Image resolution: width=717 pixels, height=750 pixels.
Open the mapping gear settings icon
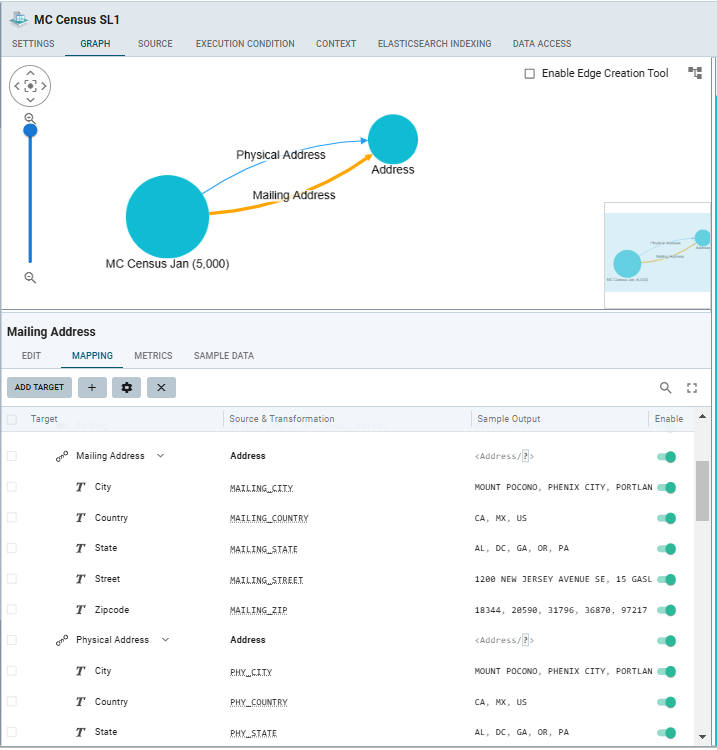(126, 387)
